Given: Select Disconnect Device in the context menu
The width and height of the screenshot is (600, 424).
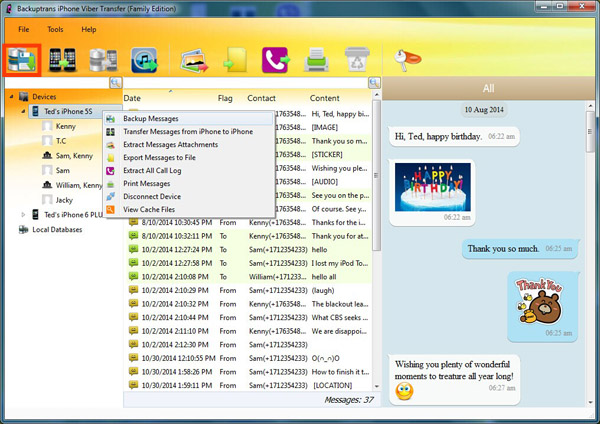Looking at the screenshot, I should 150,195.
